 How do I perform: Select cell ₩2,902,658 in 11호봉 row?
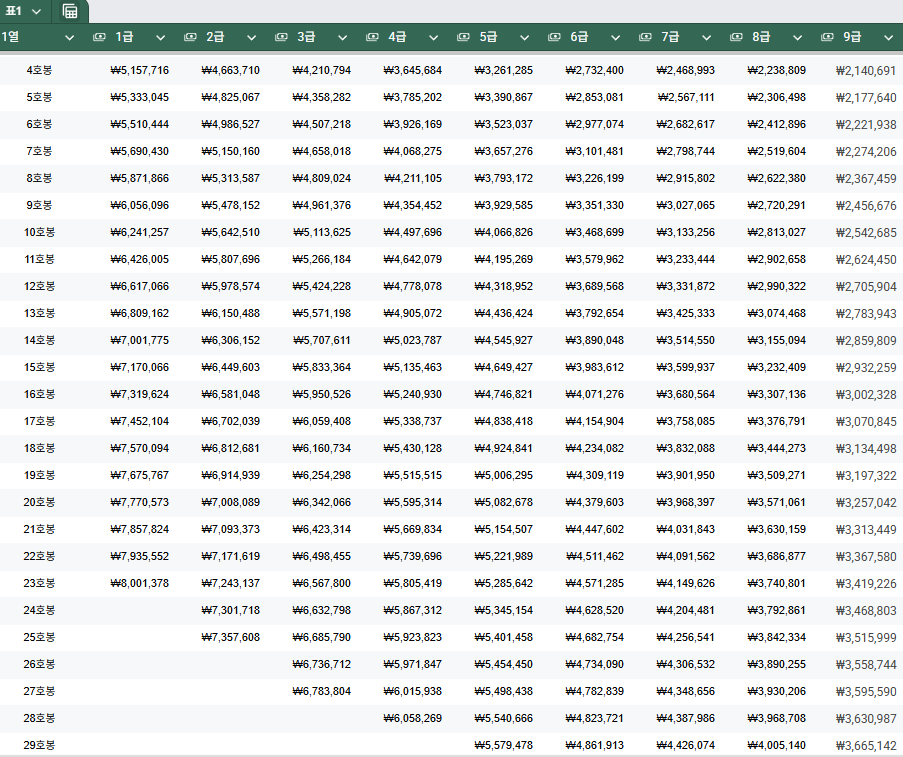pyautogui.click(x=777, y=259)
